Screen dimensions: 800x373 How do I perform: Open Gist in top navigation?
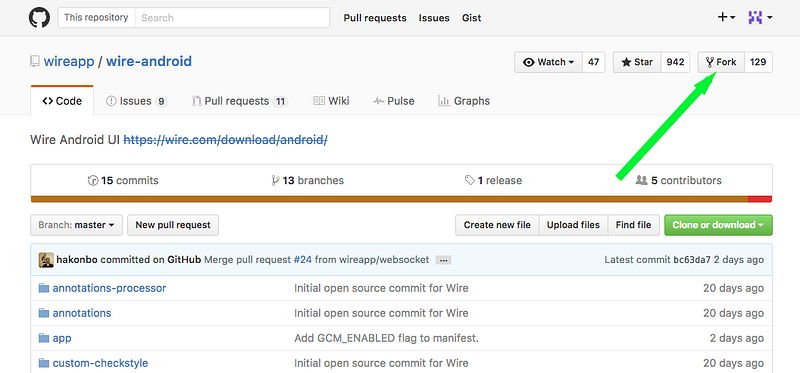click(471, 18)
